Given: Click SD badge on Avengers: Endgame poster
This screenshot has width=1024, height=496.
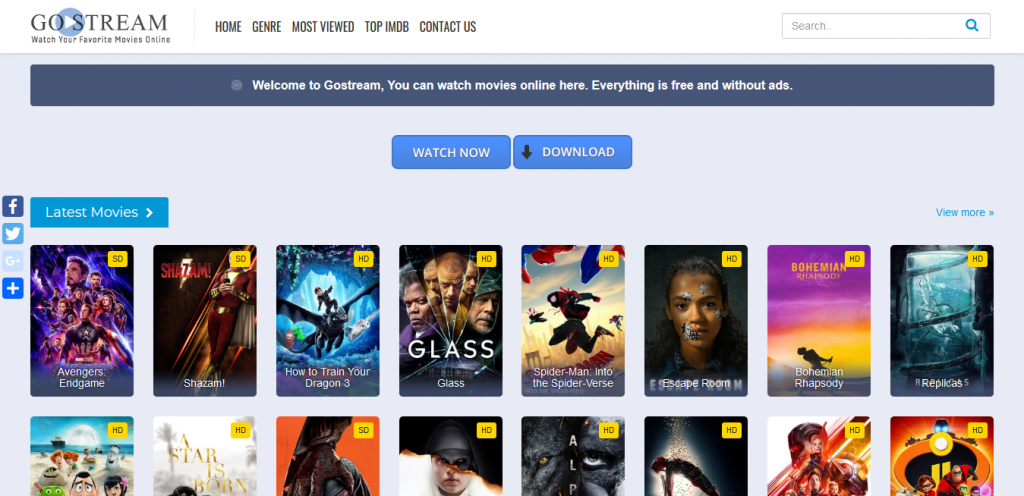Looking at the screenshot, I should (118, 258).
